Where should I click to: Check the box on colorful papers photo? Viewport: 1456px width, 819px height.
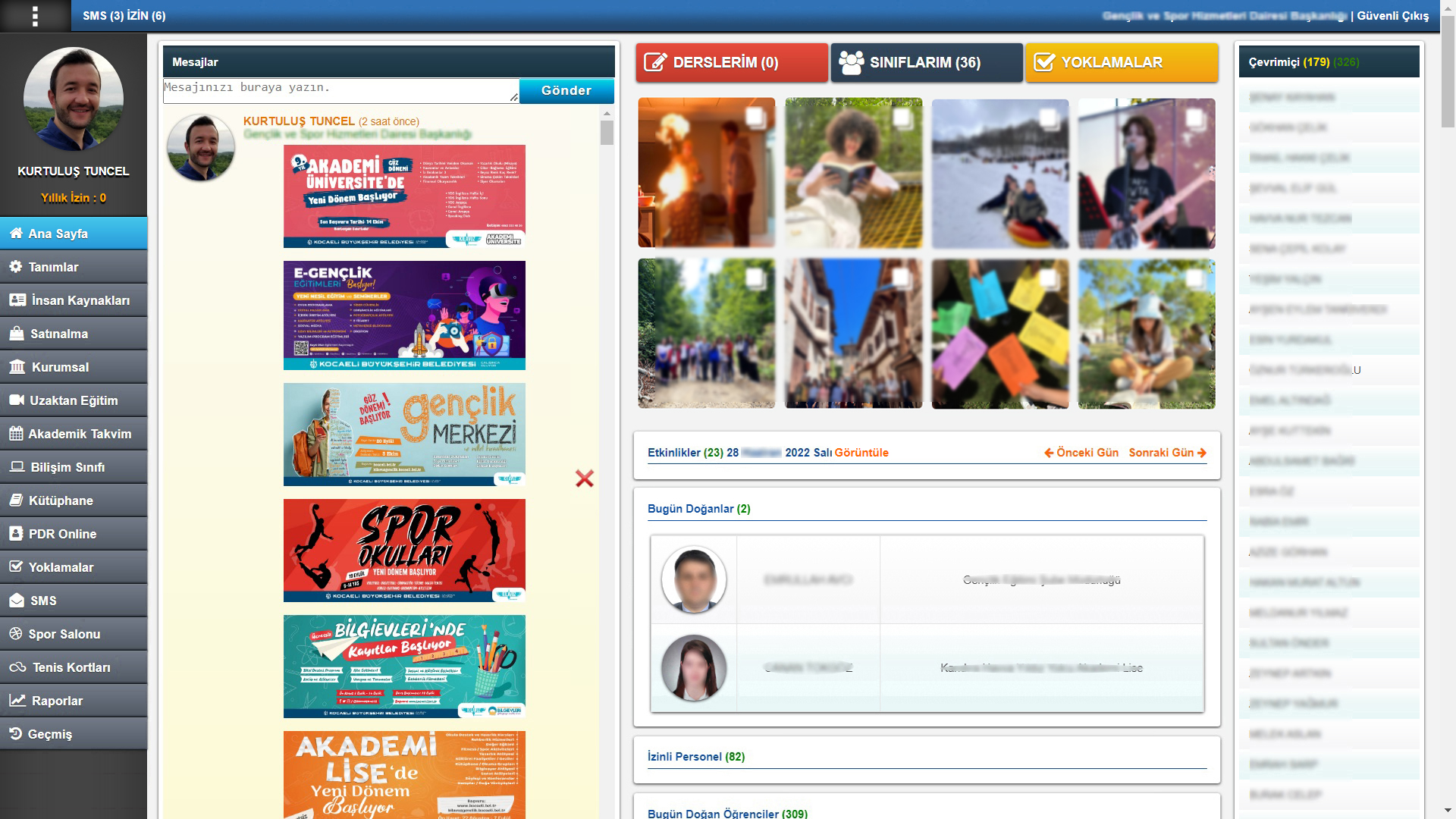pyautogui.click(x=1047, y=278)
